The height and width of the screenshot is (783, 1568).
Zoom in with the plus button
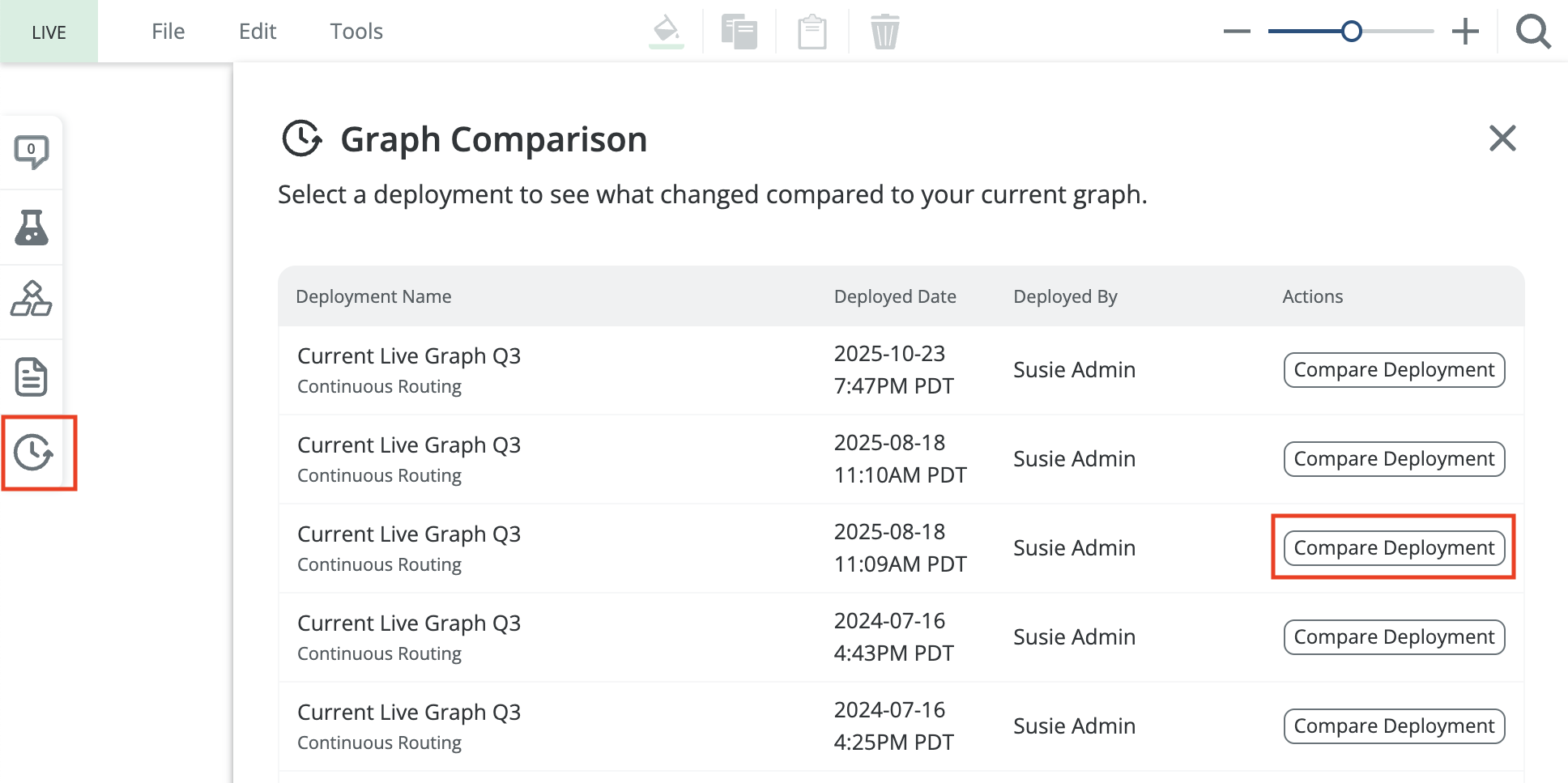(1465, 32)
